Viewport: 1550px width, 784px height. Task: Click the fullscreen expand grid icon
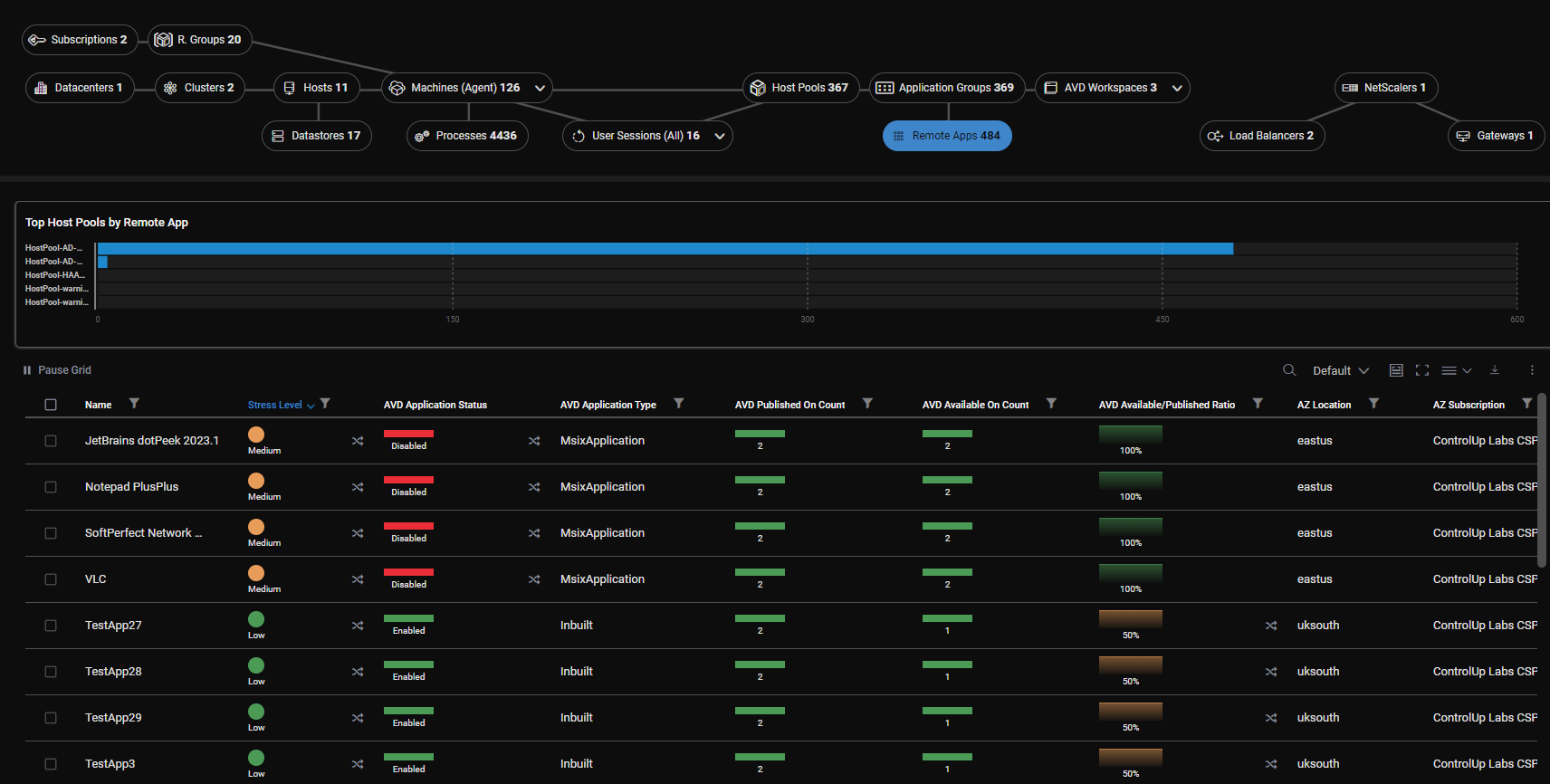click(x=1422, y=370)
